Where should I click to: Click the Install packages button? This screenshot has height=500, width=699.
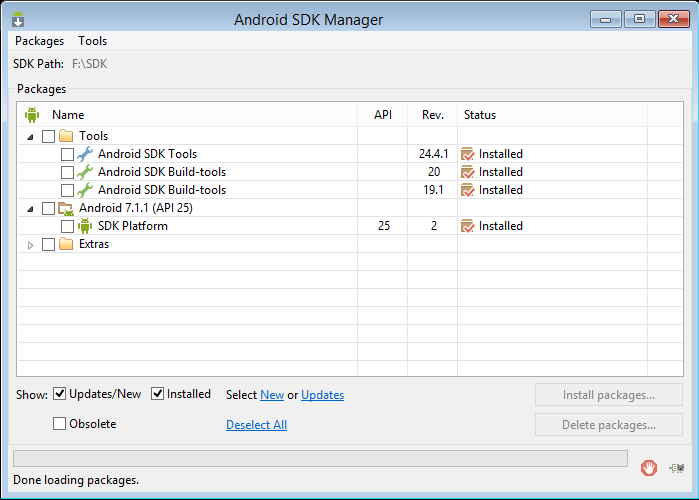pyautogui.click(x=609, y=395)
